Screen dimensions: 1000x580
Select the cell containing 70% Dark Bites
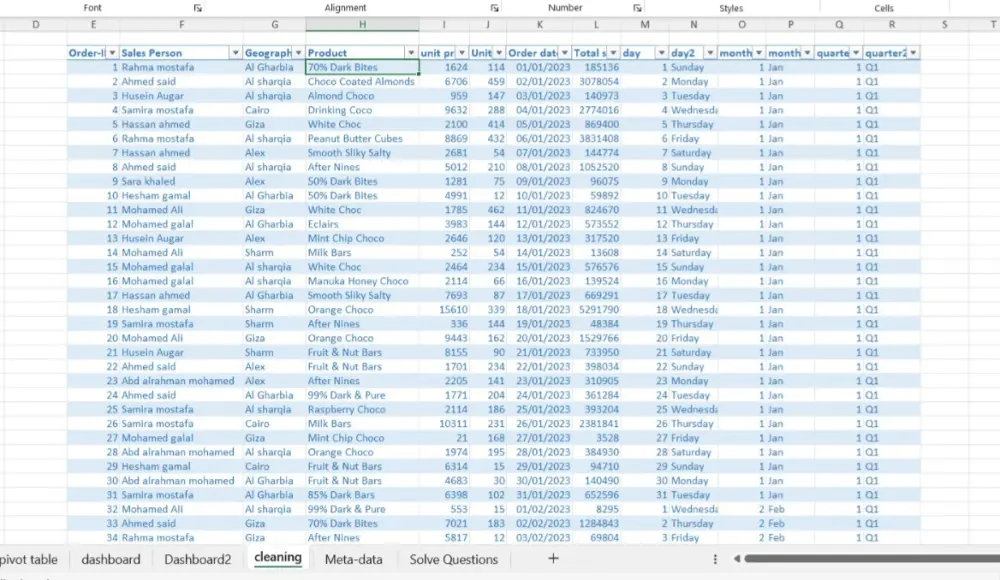coord(344,67)
